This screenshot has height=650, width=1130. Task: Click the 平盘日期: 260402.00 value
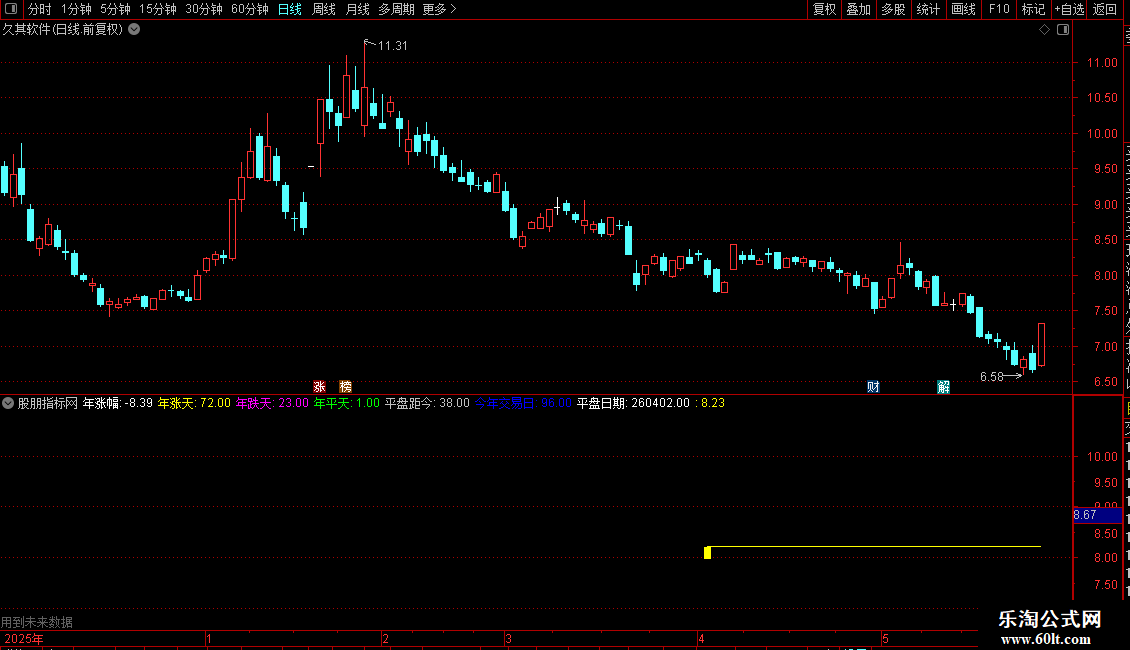[633, 404]
